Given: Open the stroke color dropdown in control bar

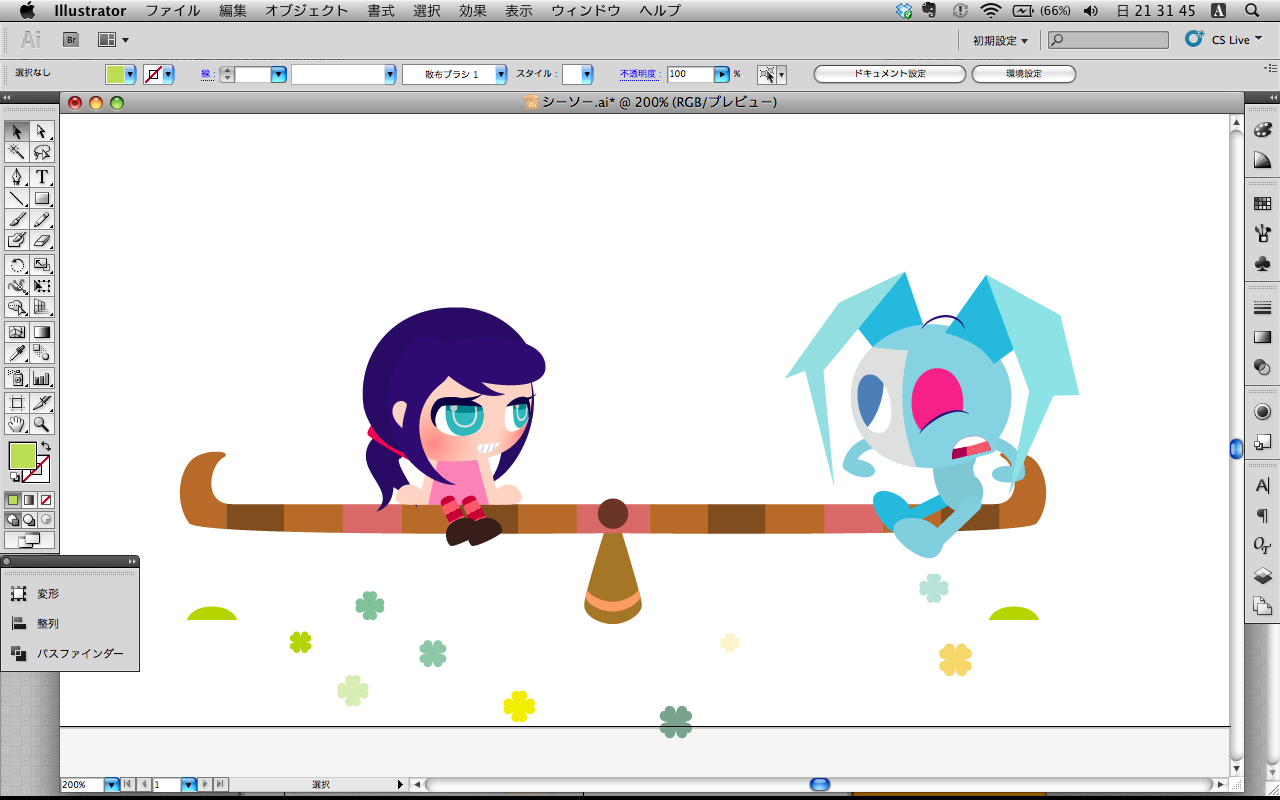Looking at the screenshot, I should (168, 74).
